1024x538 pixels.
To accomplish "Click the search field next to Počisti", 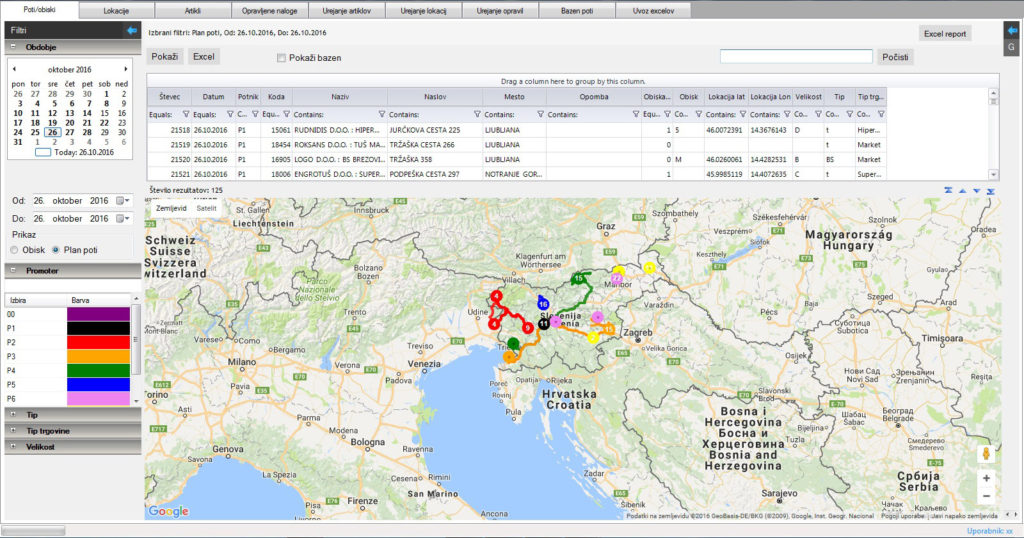I will tap(796, 57).
